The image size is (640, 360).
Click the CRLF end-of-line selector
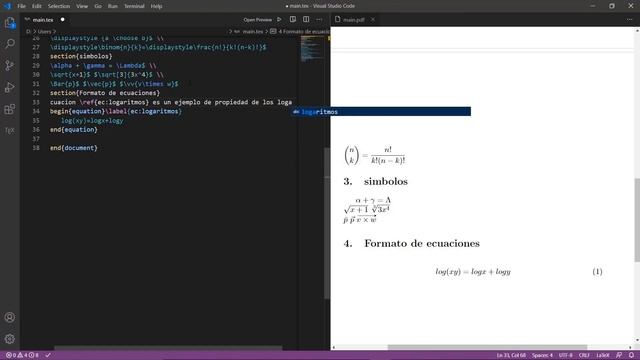tap(584, 355)
